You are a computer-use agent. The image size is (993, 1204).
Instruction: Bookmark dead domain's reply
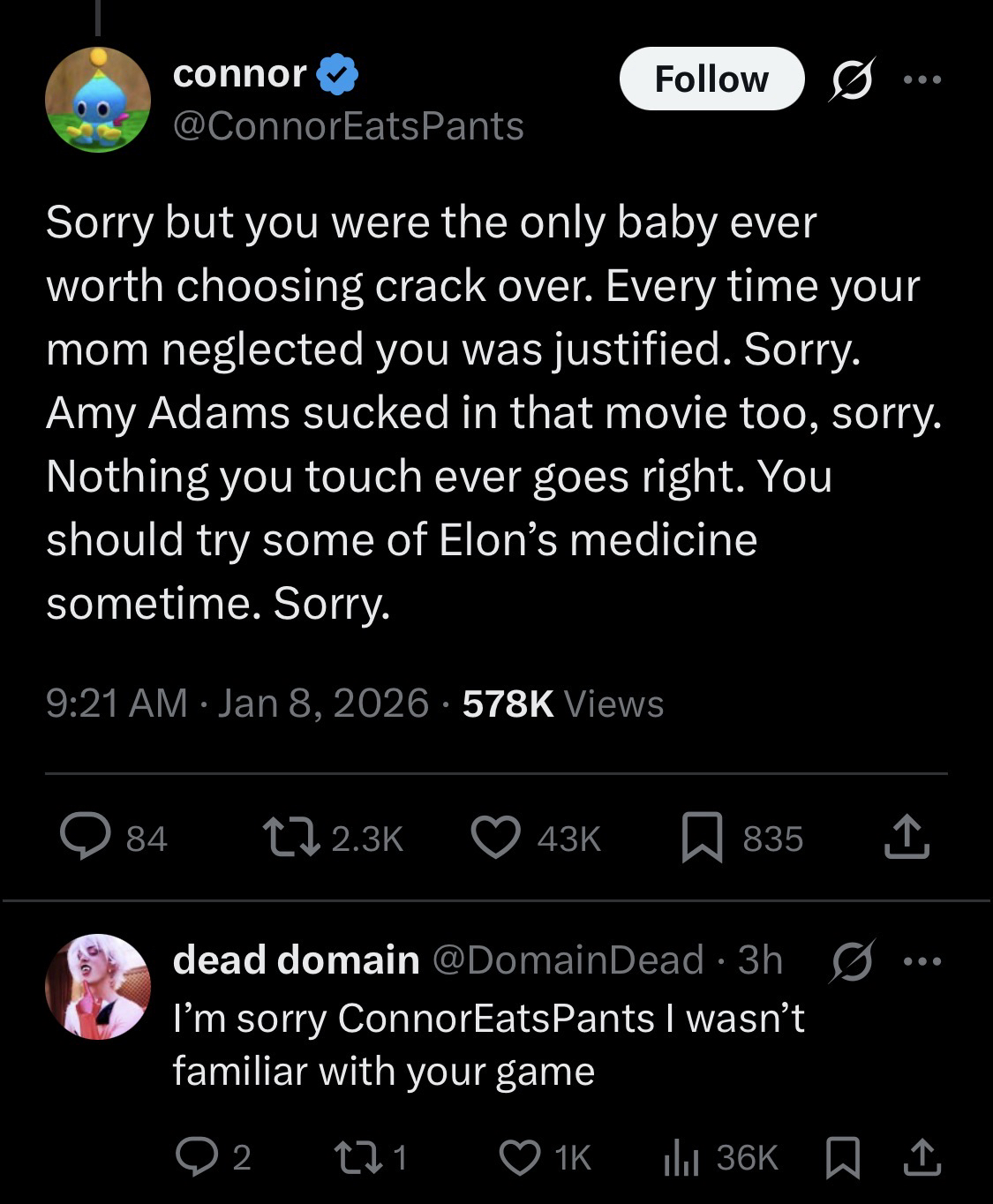[x=842, y=1156]
